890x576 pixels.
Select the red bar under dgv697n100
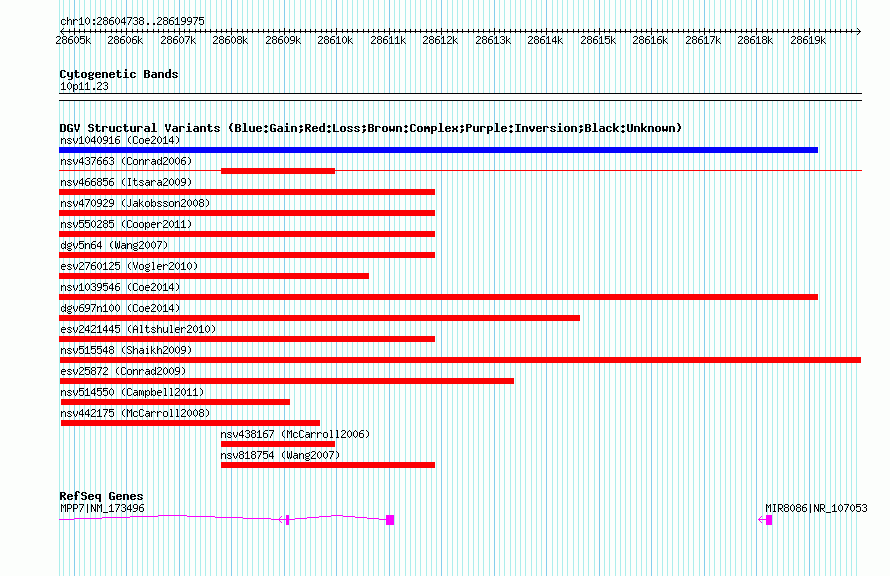pyautogui.click(x=320, y=318)
